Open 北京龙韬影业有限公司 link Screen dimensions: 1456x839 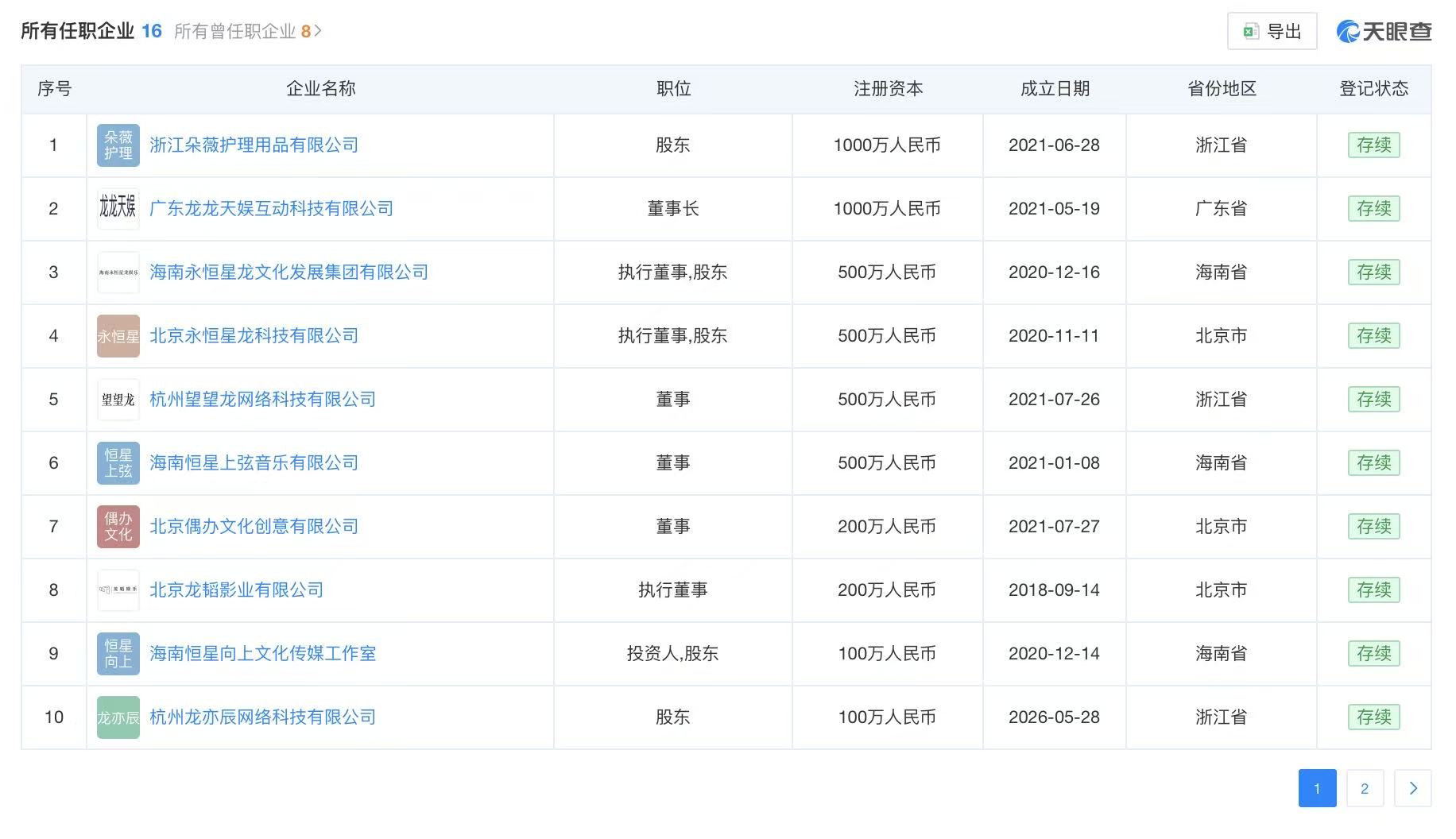point(236,590)
